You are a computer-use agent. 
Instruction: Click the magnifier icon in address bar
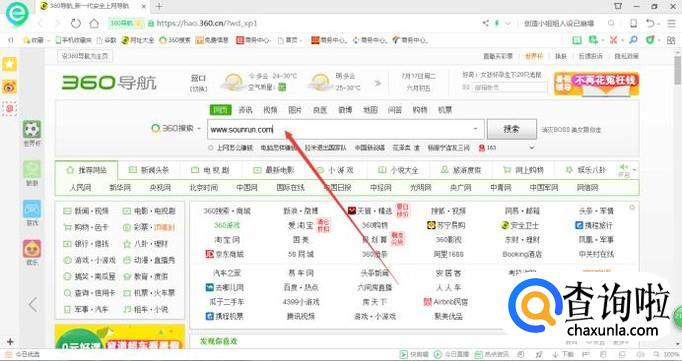tap(611, 23)
